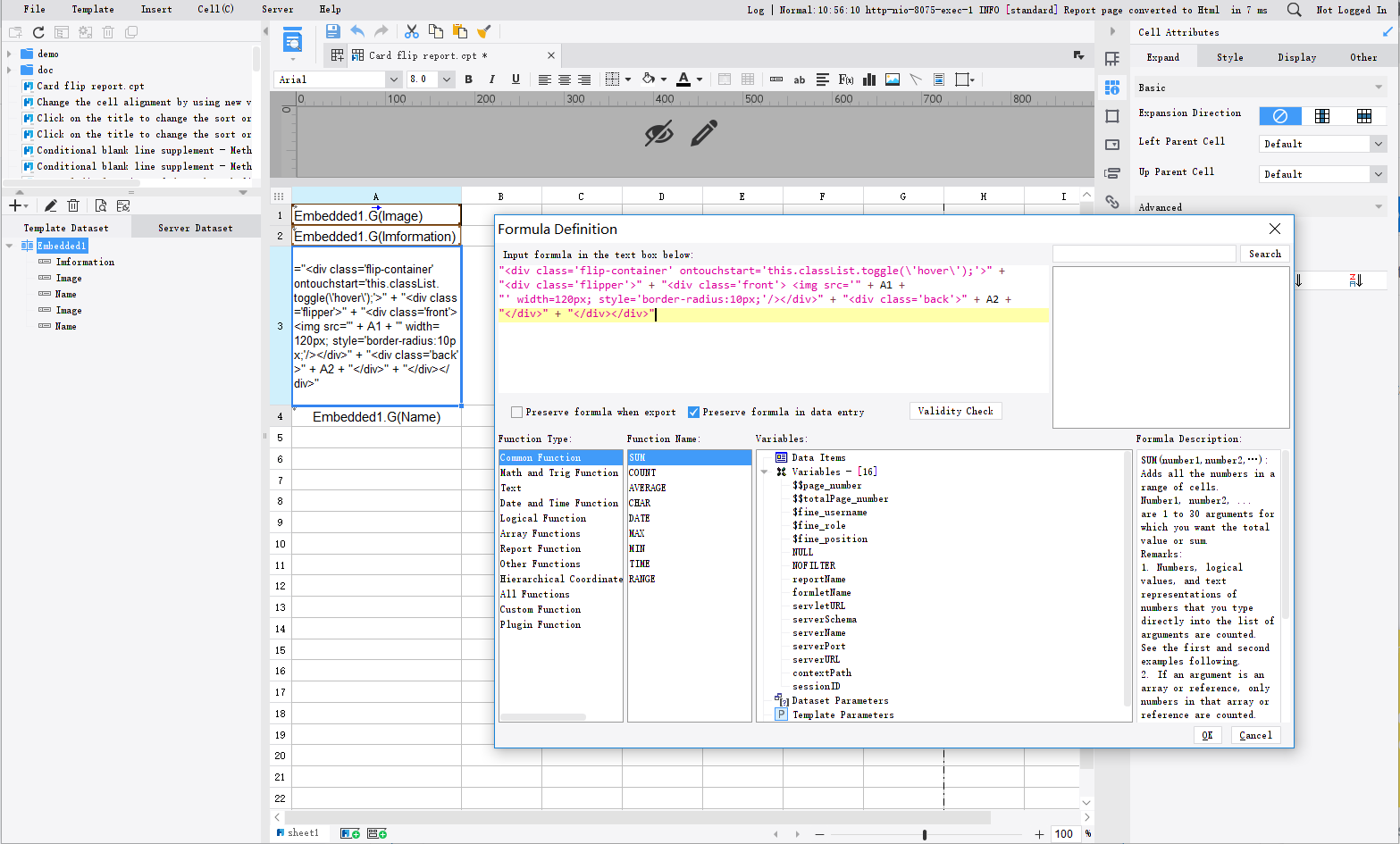The width and height of the screenshot is (1400, 844).
Task: Select the no-expansion direction option
Action: click(1279, 116)
